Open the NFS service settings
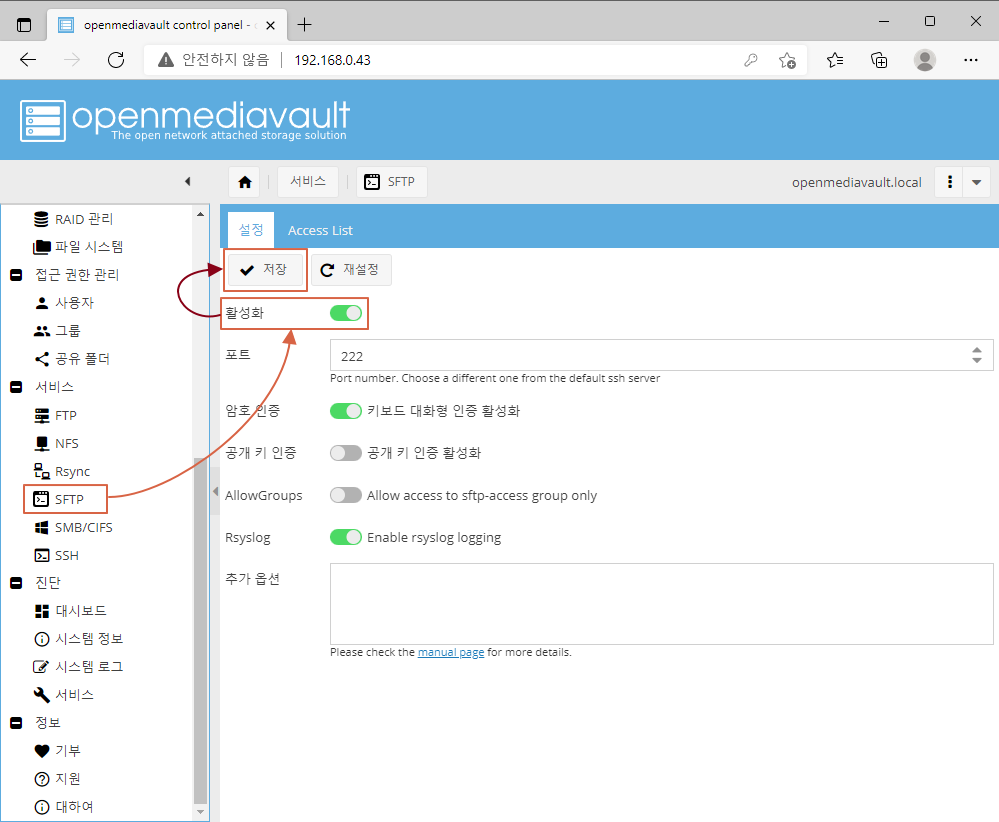 point(56,443)
